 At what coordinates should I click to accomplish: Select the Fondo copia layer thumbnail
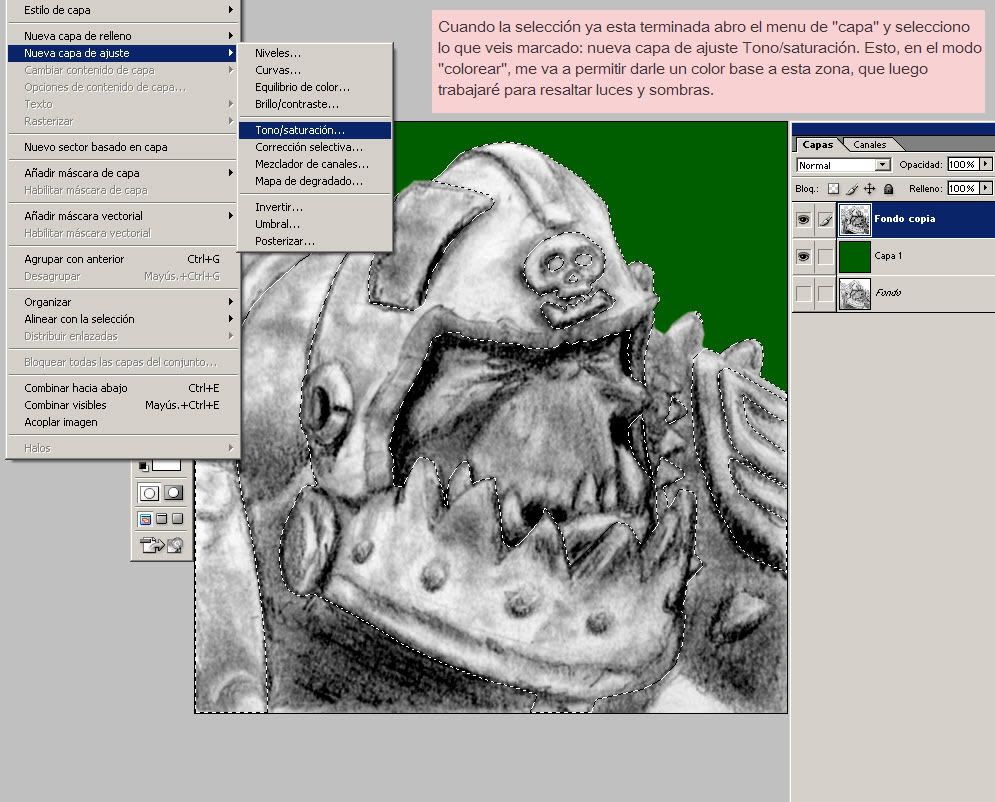[855, 220]
